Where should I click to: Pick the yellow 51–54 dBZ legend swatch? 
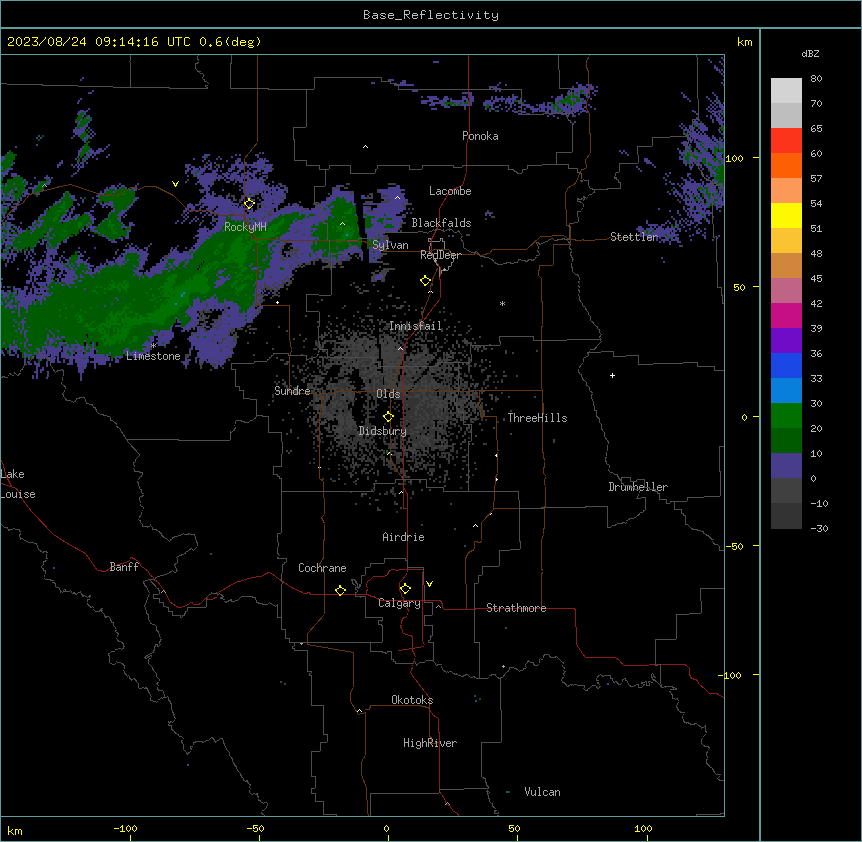pyautogui.click(x=786, y=216)
